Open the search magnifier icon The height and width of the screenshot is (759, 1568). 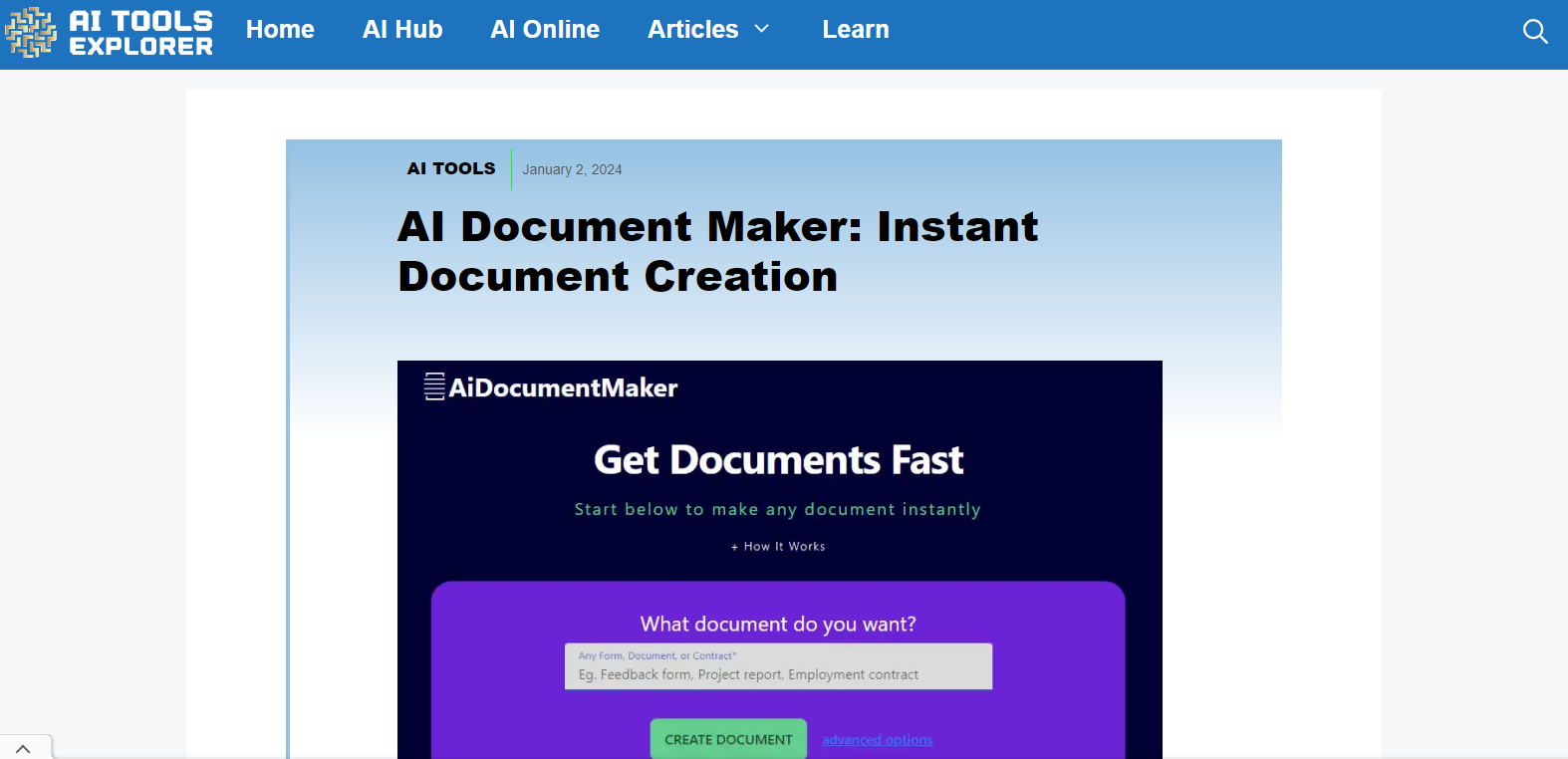coord(1535,32)
